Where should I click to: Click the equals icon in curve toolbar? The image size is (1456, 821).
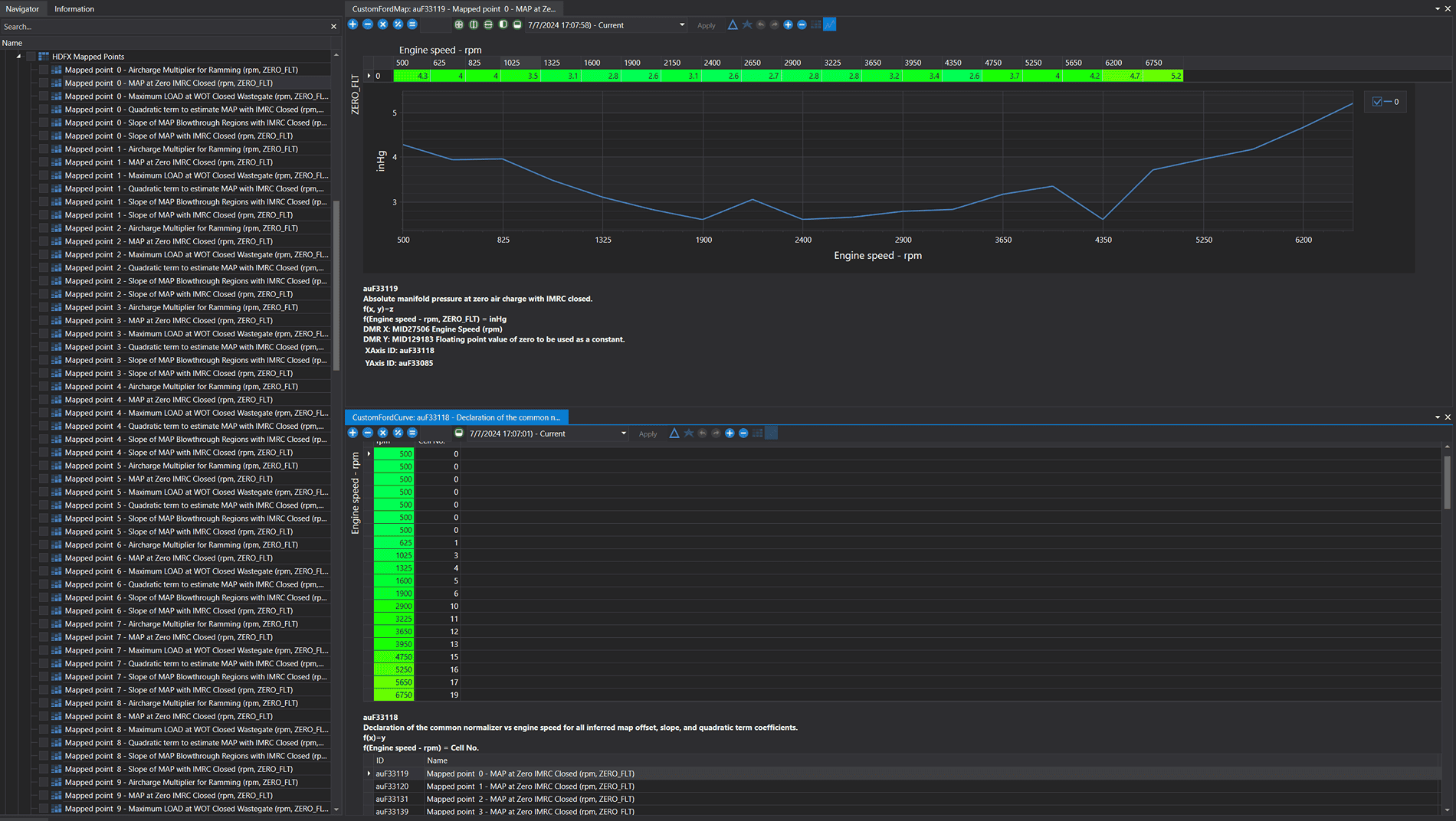tap(412, 433)
